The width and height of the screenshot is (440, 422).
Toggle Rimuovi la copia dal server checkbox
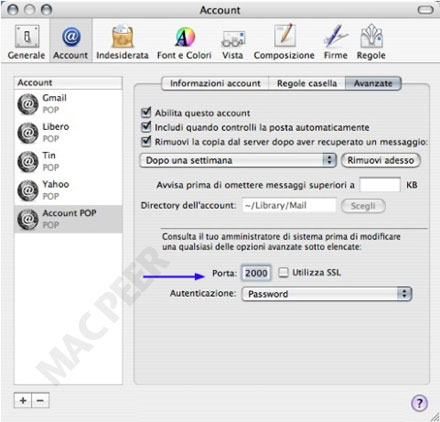(146, 141)
